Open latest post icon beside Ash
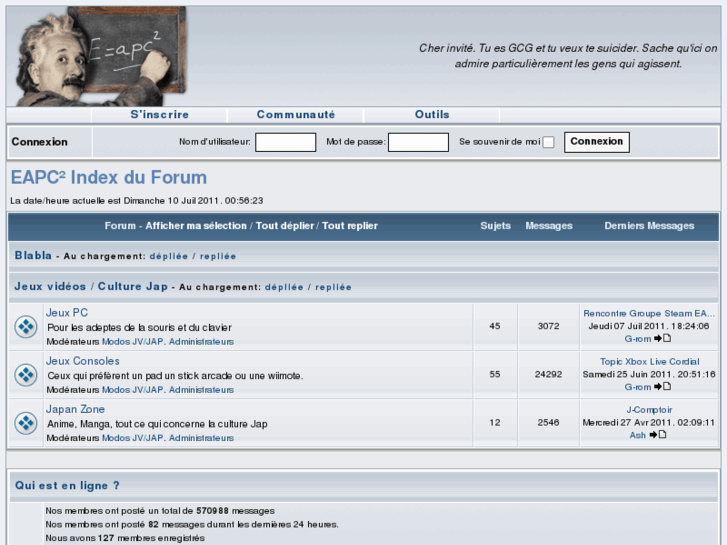 click(x=658, y=435)
